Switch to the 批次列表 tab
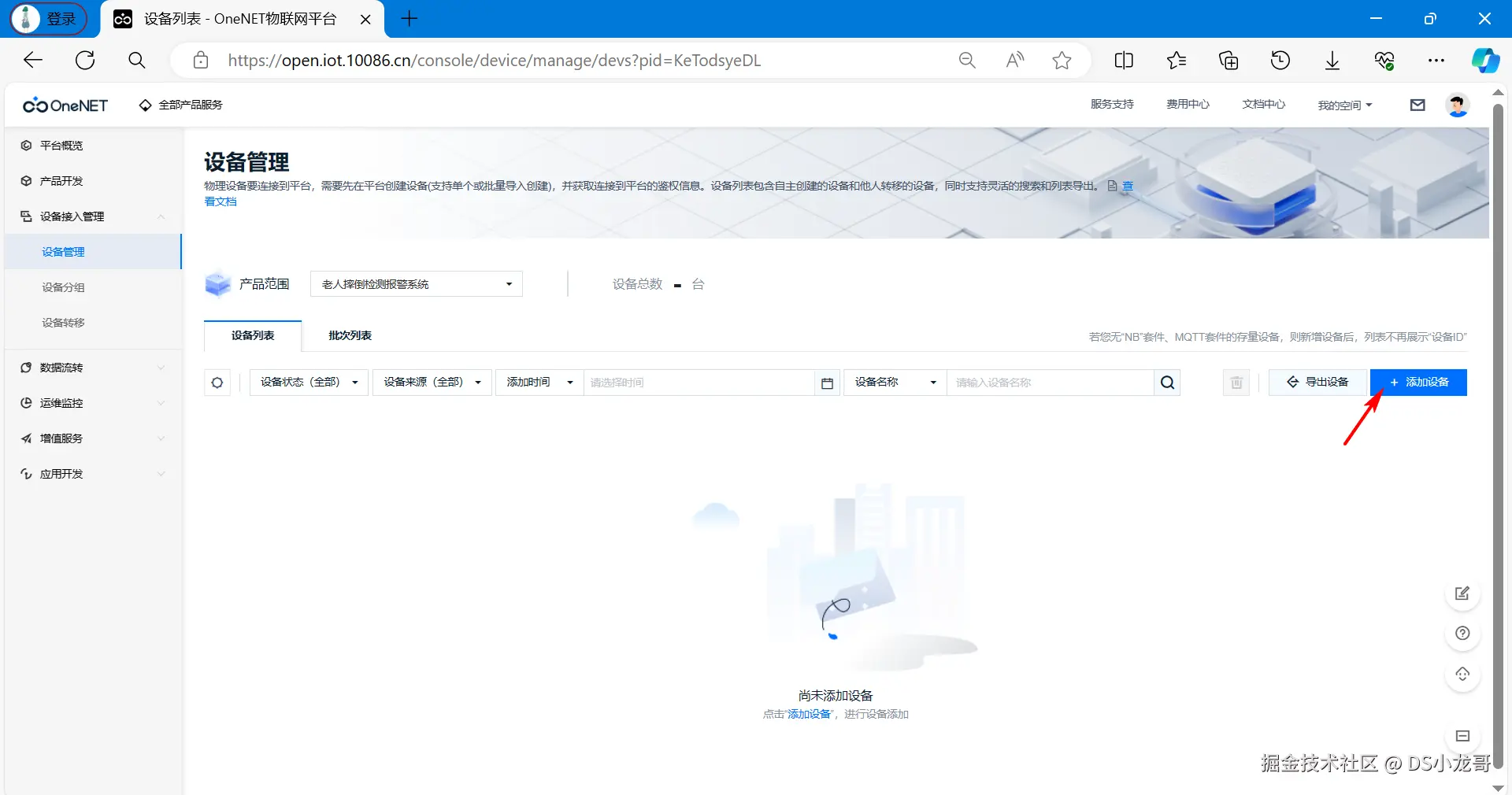The width and height of the screenshot is (1512, 795). (350, 335)
